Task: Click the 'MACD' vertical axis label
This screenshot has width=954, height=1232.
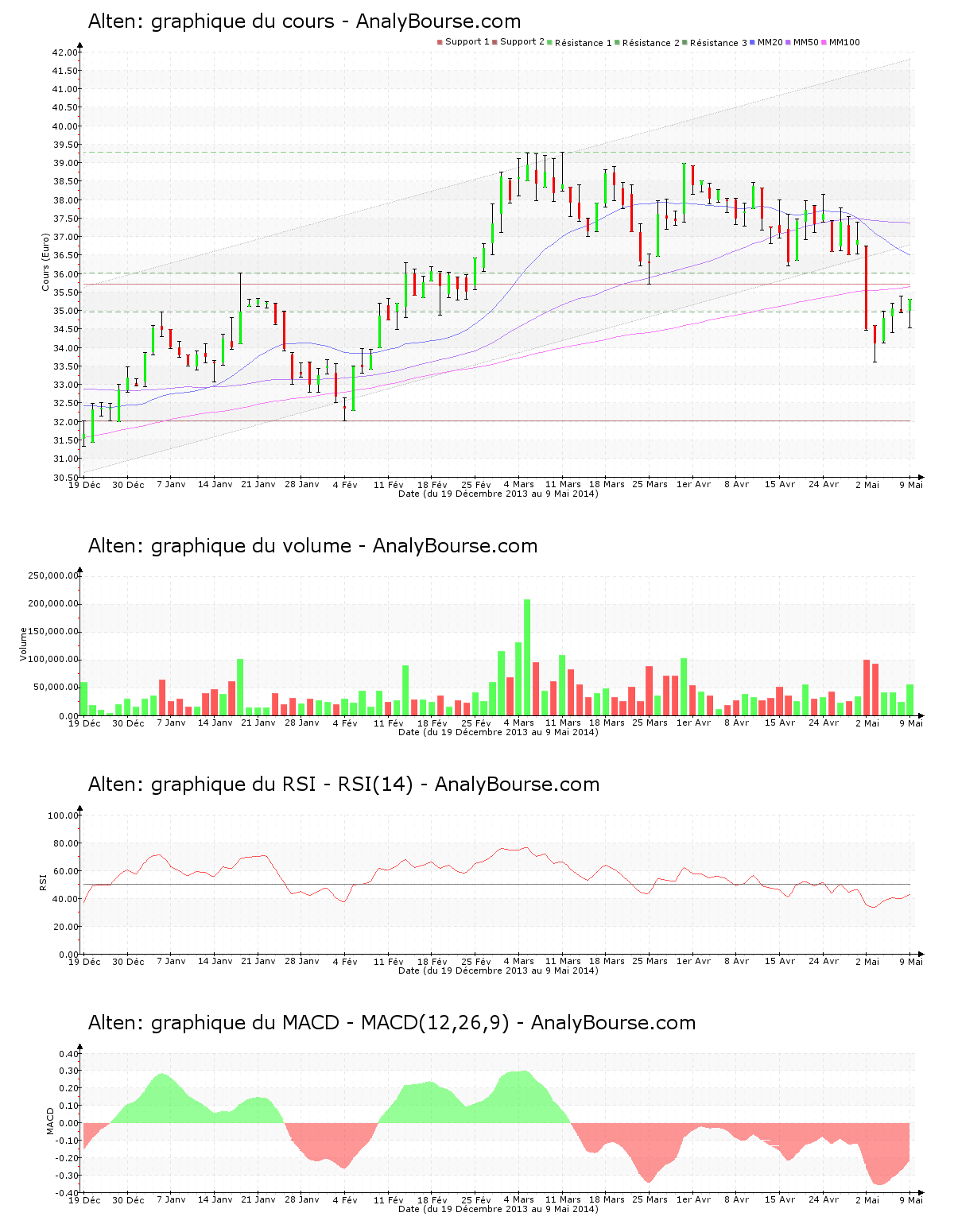Action: [51, 1121]
